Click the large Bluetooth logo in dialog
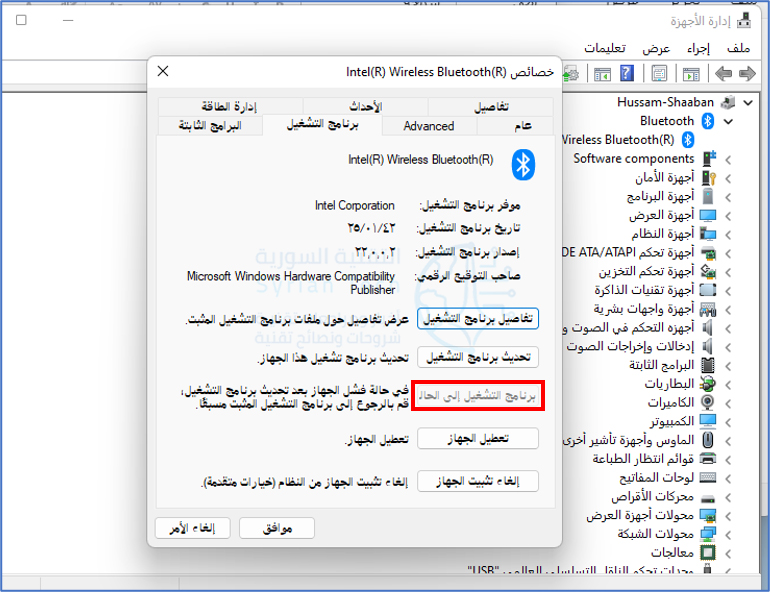The width and height of the screenshot is (770, 592). pyautogui.click(x=523, y=164)
